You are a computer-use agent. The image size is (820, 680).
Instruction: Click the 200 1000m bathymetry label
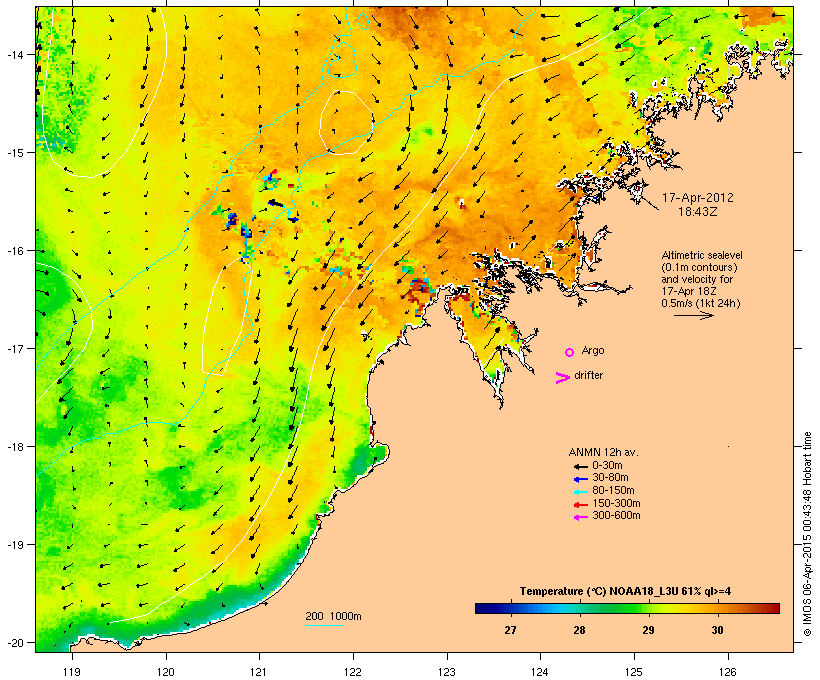click(333, 616)
